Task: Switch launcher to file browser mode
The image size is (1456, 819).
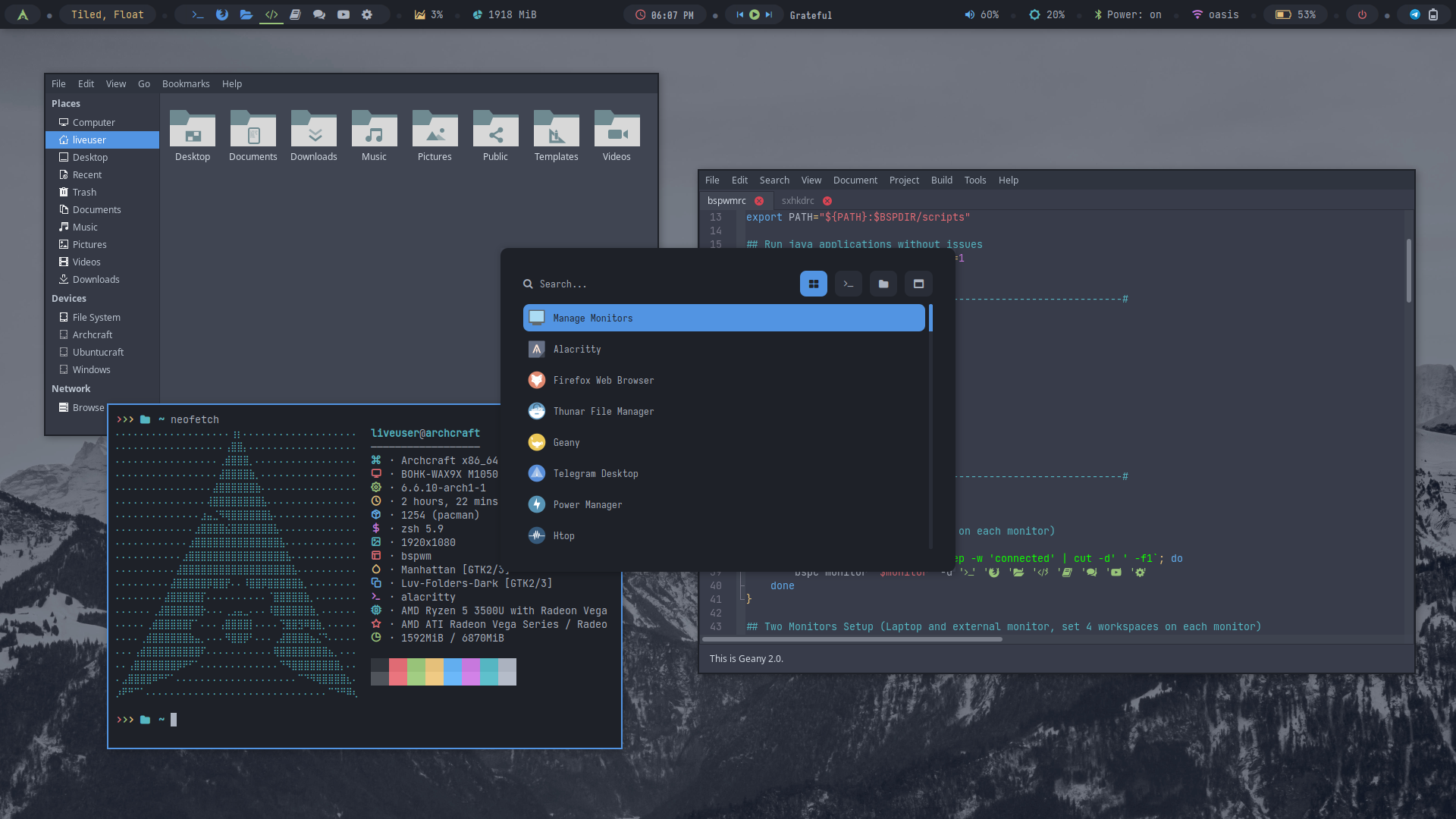Action: click(x=883, y=284)
